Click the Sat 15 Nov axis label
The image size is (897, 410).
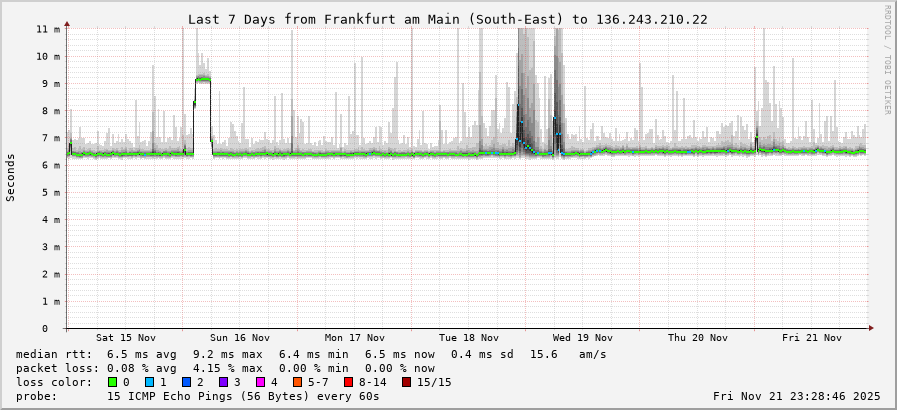(126, 338)
